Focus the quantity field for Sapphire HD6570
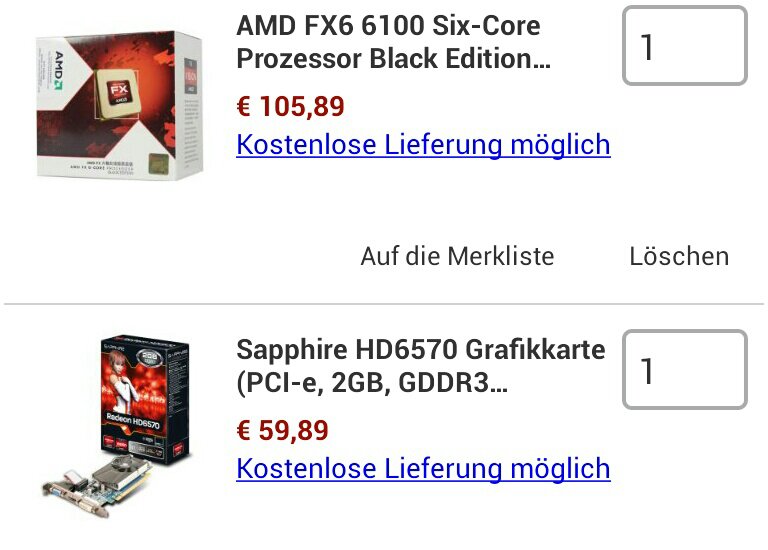Image resolution: width=768 pixels, height=550 pixels. click(x=684, y=370)
